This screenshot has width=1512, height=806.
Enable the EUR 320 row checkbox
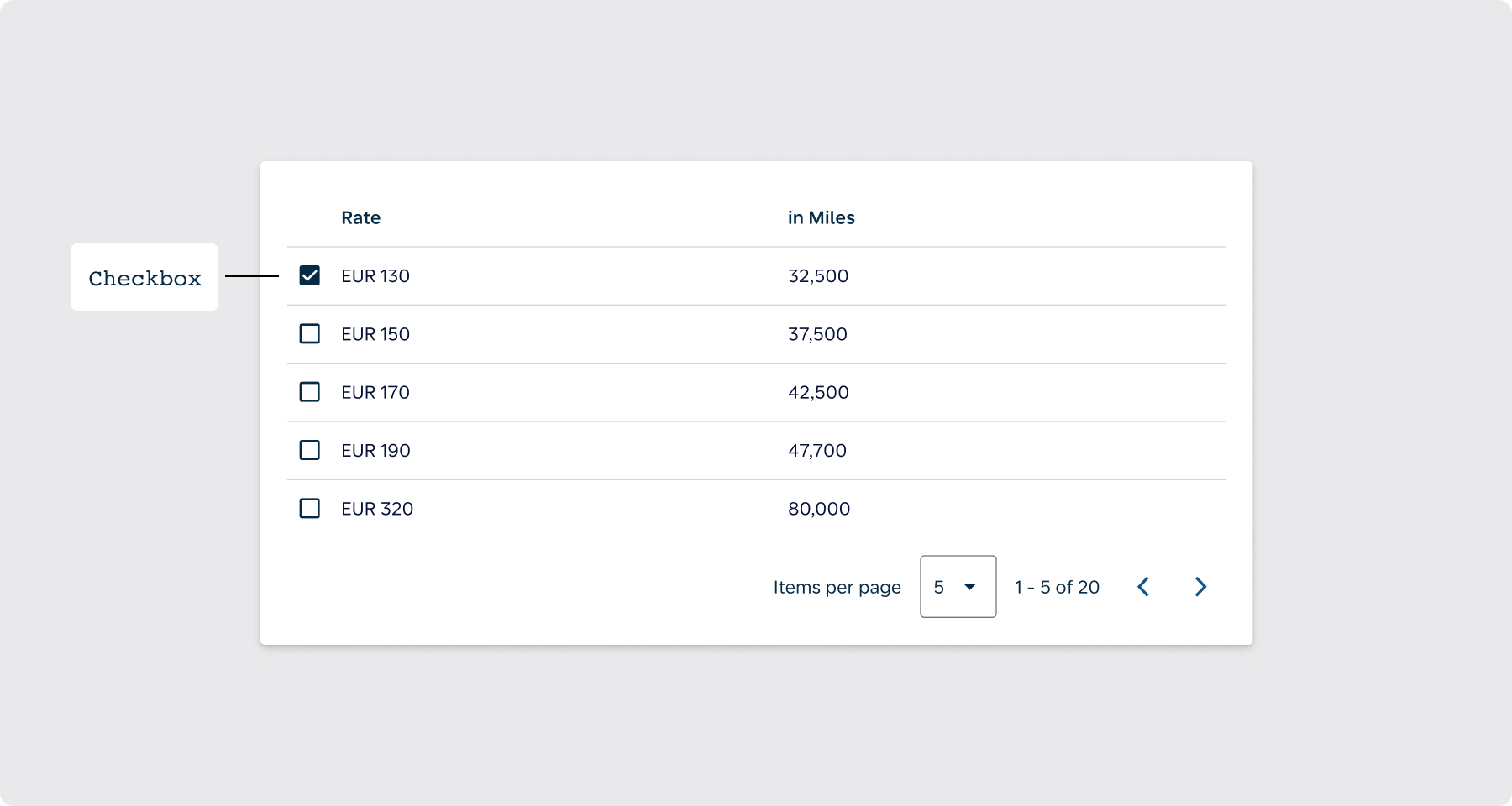point(309,509)
